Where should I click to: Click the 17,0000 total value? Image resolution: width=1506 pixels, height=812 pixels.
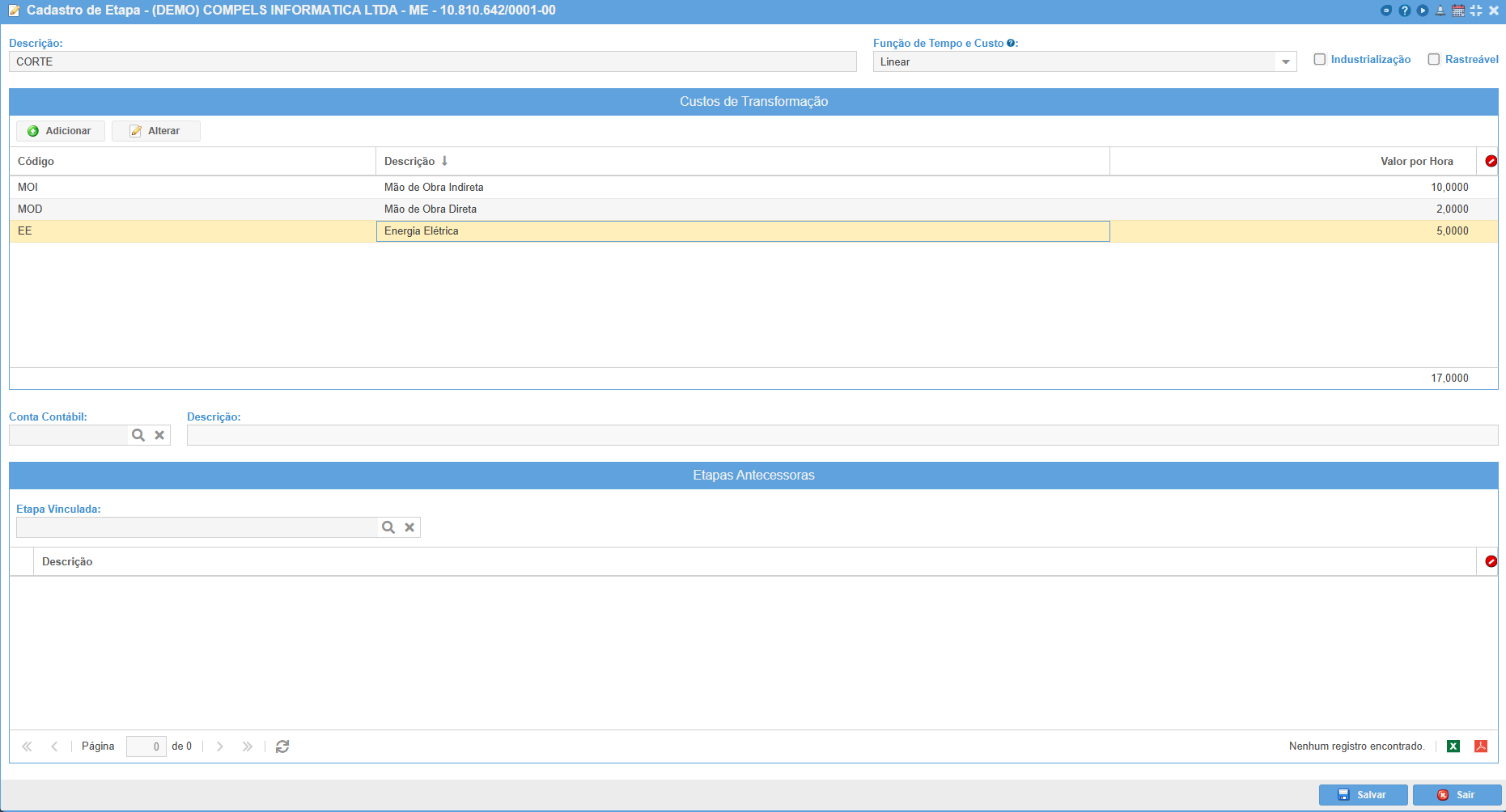[x=1449, y=378]
